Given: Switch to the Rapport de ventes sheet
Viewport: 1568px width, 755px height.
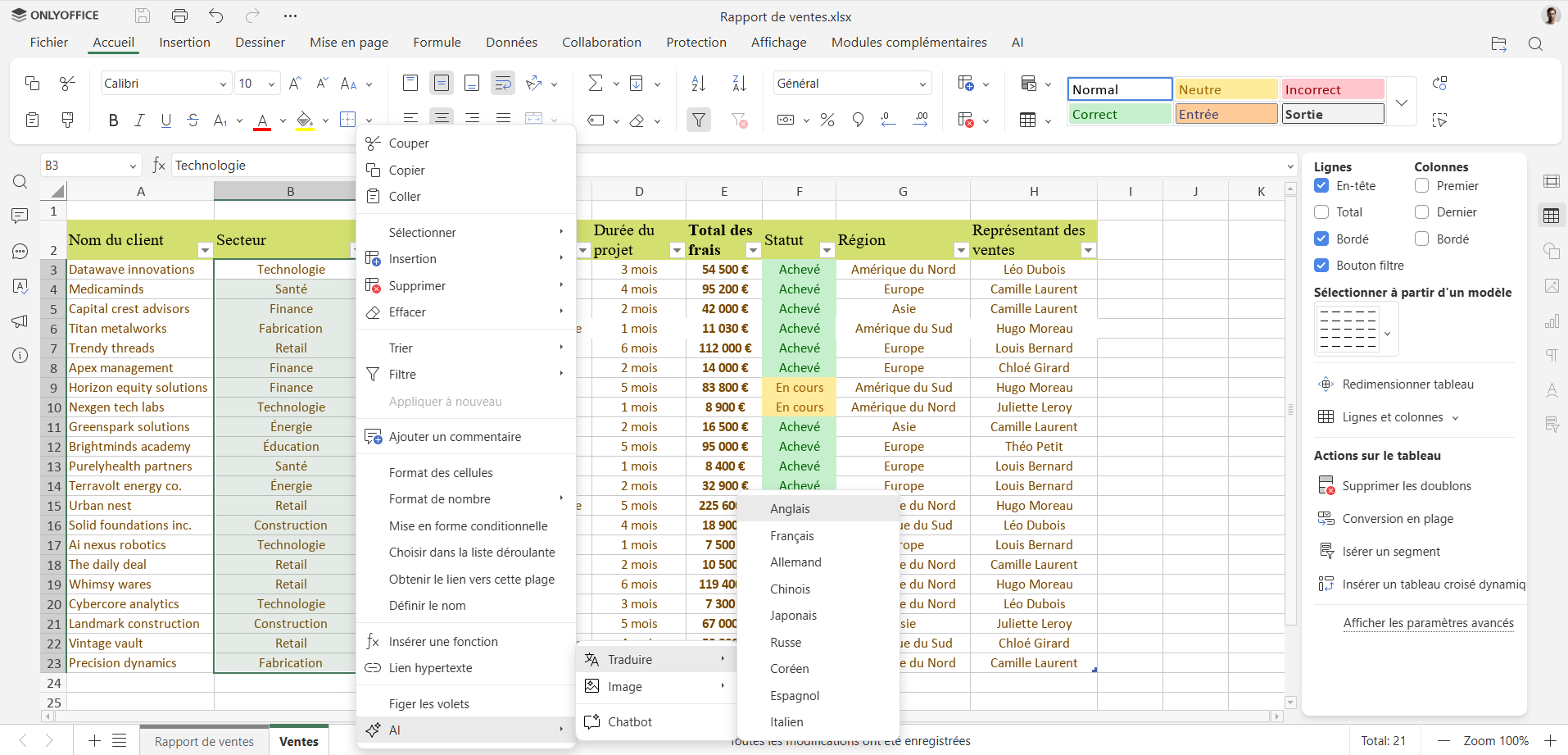Looking at the screenshot, I should point(204,741).
